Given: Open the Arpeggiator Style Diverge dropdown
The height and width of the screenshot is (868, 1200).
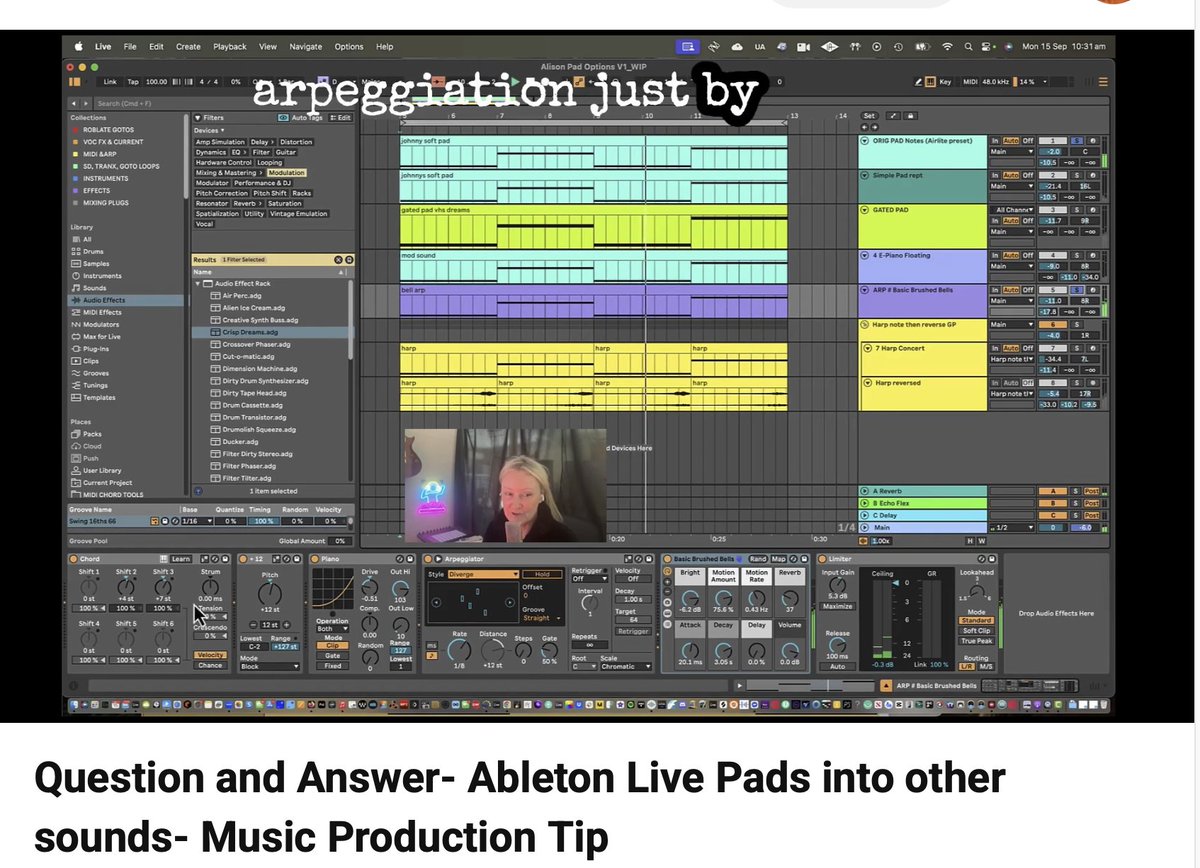Looking at the screenshot, I should pyautogui.click(x=484, y=574).
